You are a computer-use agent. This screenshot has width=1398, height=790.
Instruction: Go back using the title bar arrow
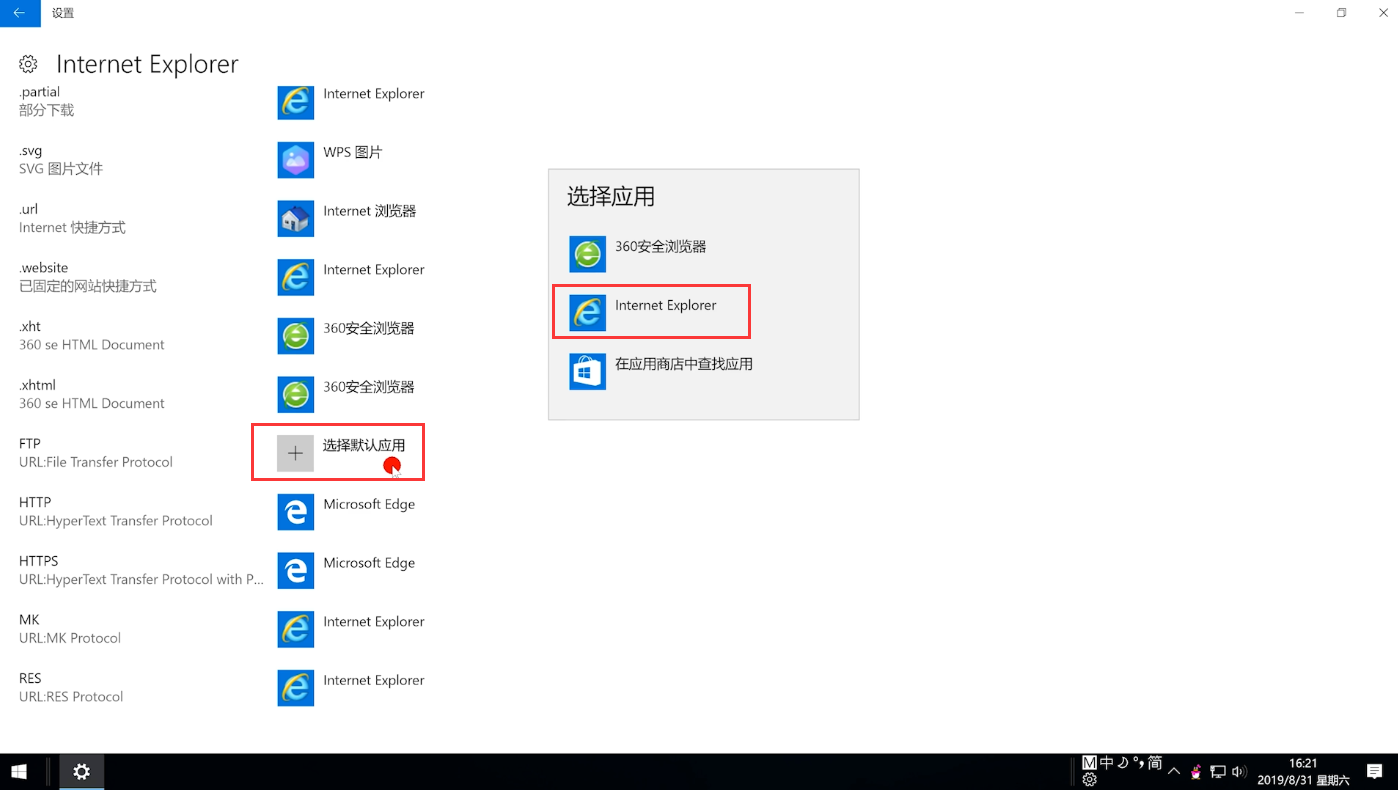[x=20, y=13]
